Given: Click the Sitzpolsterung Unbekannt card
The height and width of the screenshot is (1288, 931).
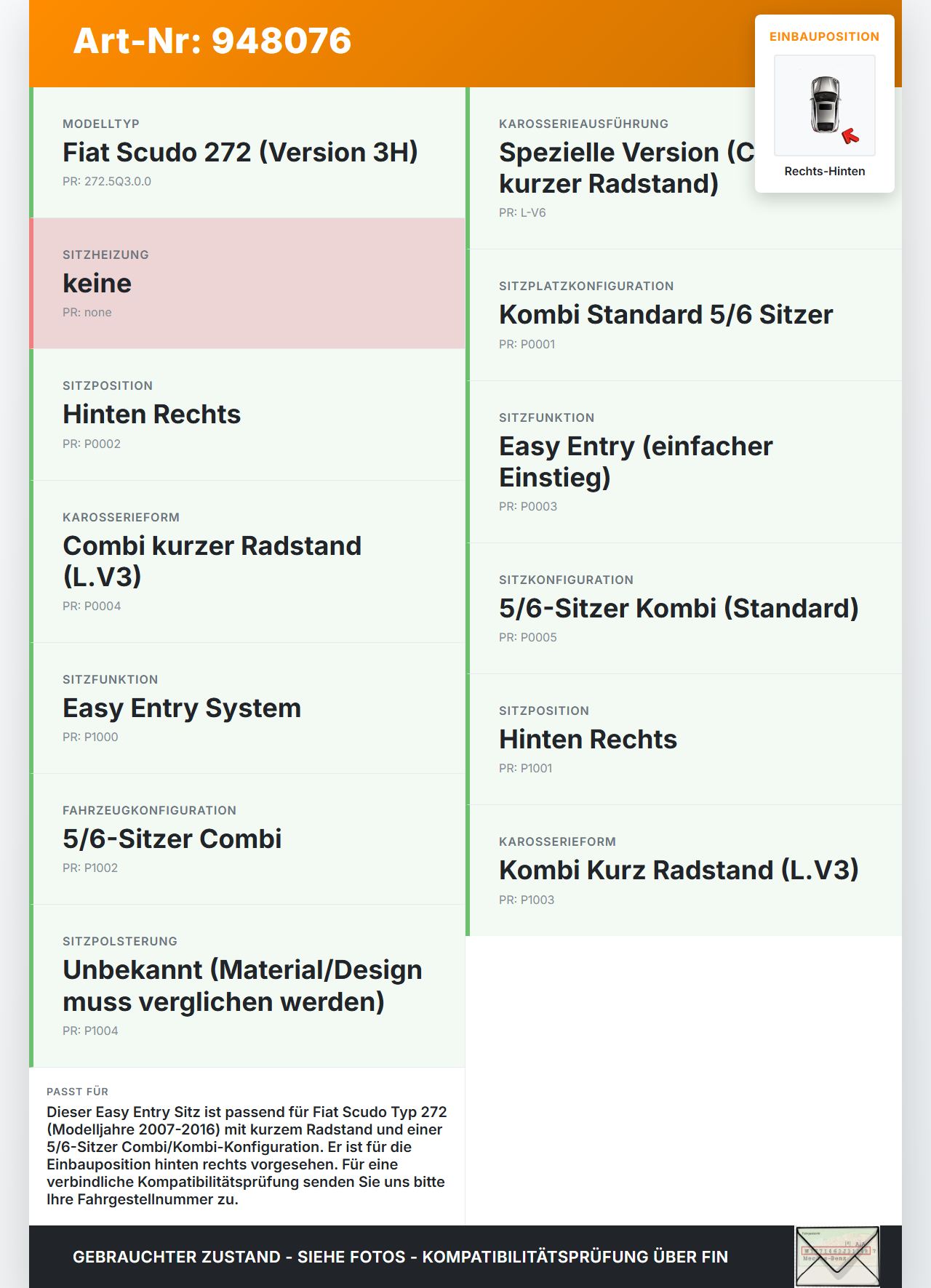Looking at the screenshot, I should (x=247, y=986).
